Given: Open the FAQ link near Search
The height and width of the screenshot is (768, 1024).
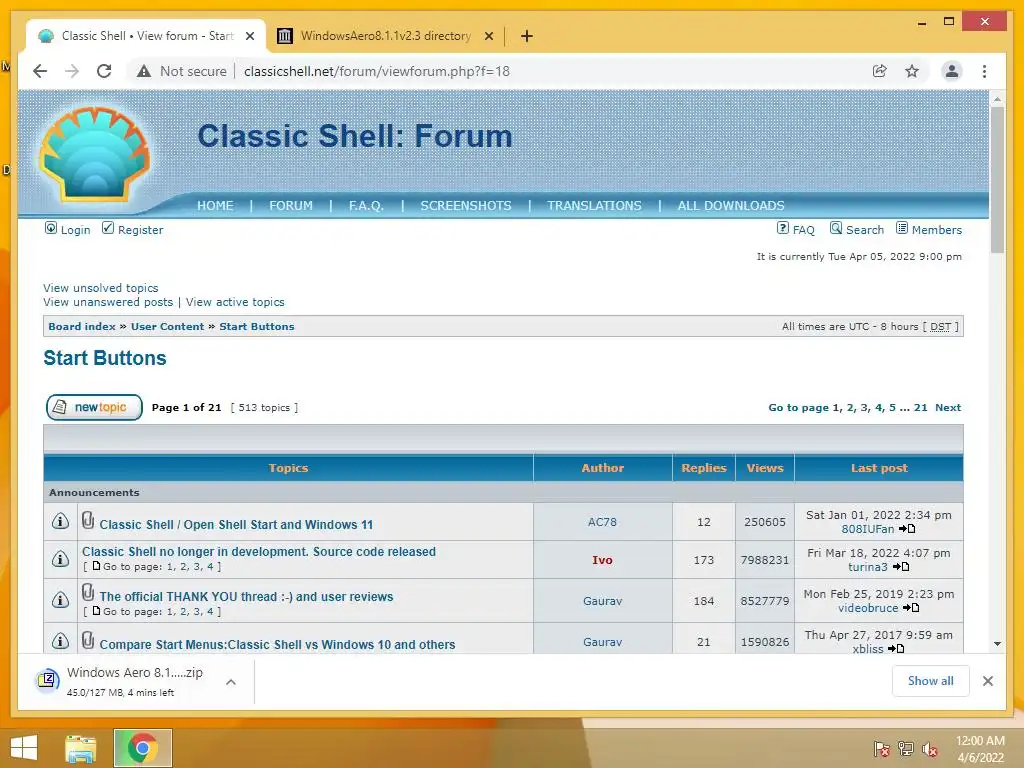Looking at the screenshot, I should pyautogui.click(x=795, y=229).
